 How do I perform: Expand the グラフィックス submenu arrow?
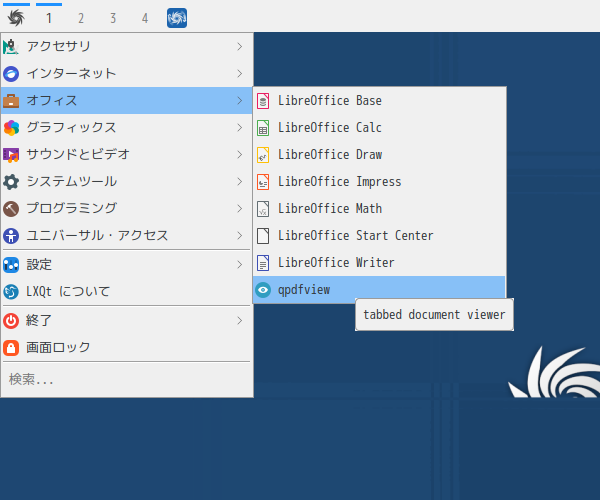pyautogui.click(x=240, y=128)
